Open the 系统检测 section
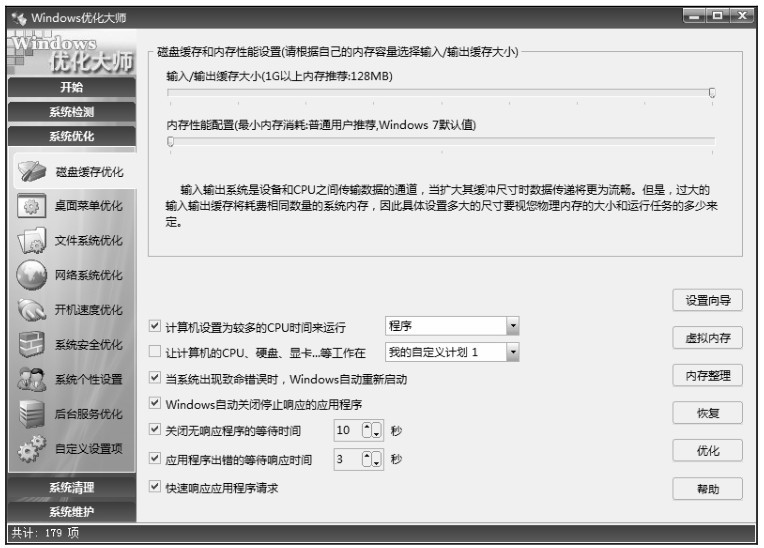Viewport: 764px width, 548px height. pyautogui.click(x=72, y=112)
